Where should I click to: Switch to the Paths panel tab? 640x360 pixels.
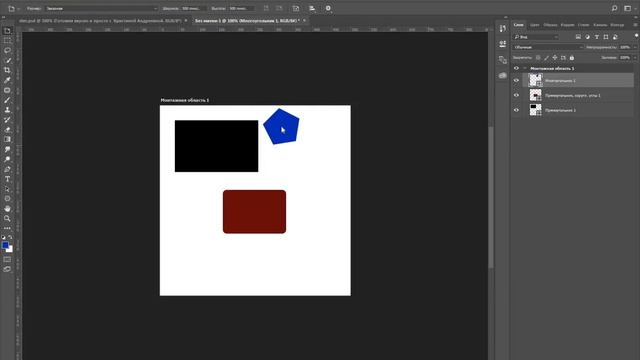tap(617, 25)
